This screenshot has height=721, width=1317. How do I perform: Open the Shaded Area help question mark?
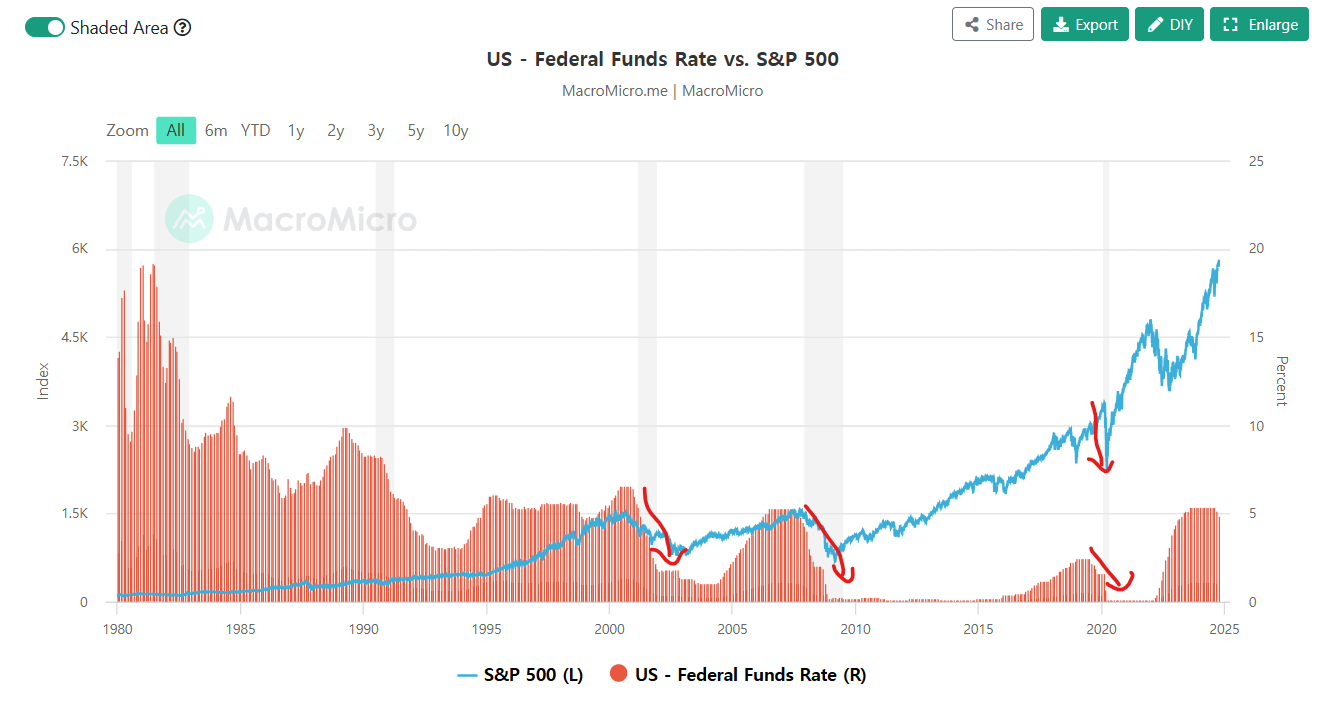(182, 28)
